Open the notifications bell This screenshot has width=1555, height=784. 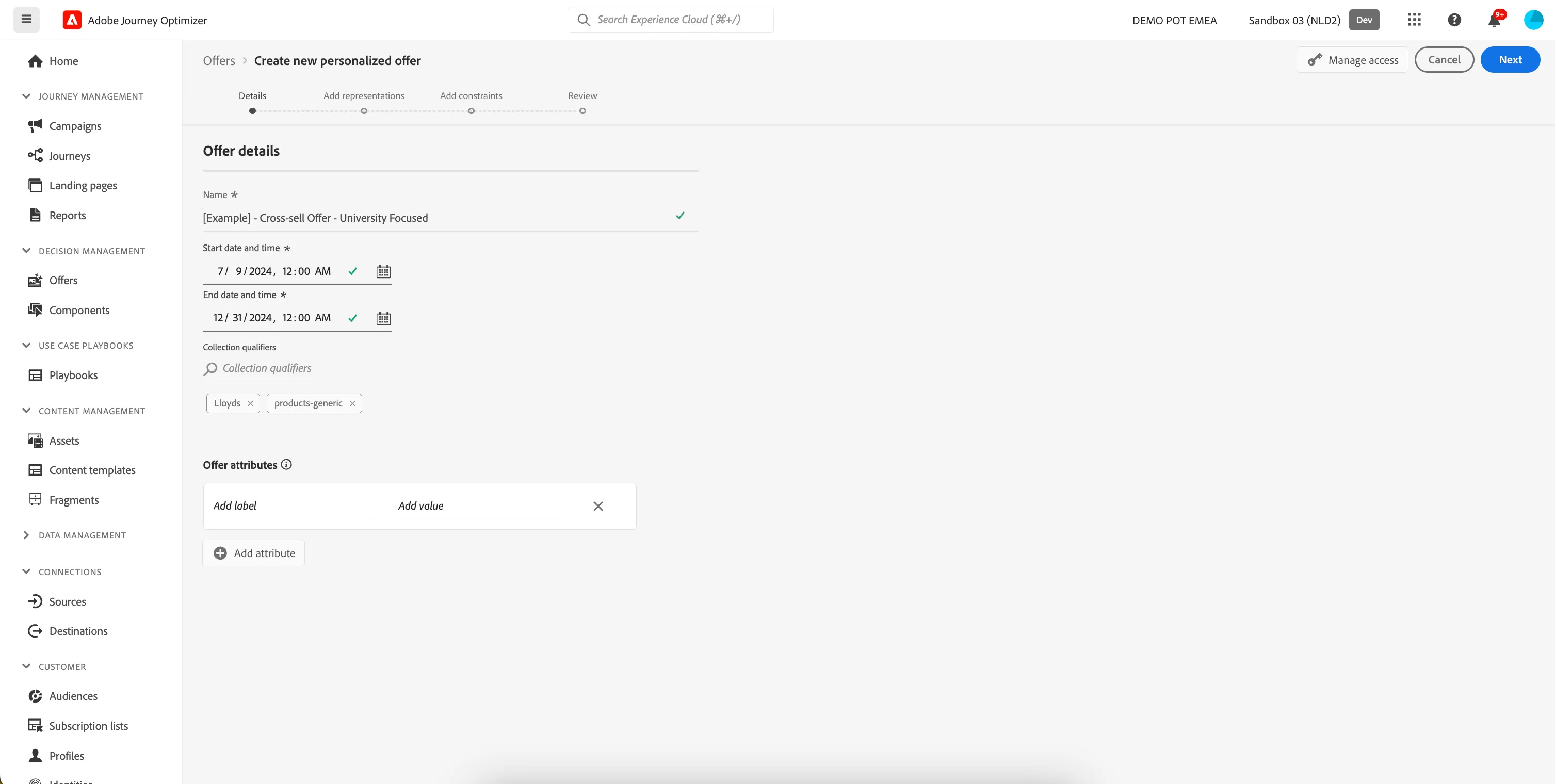tap(1494, 21)
